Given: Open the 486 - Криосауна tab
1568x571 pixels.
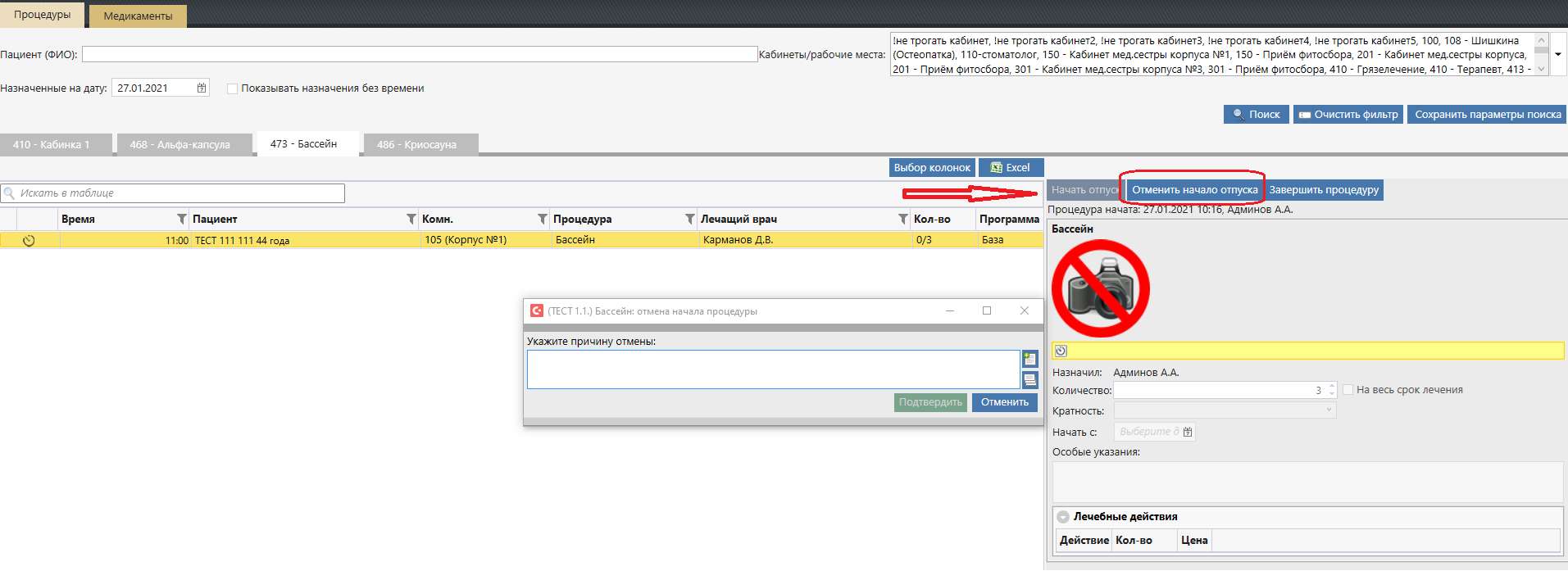Looking at the screenshot, I should pos(417,144).
